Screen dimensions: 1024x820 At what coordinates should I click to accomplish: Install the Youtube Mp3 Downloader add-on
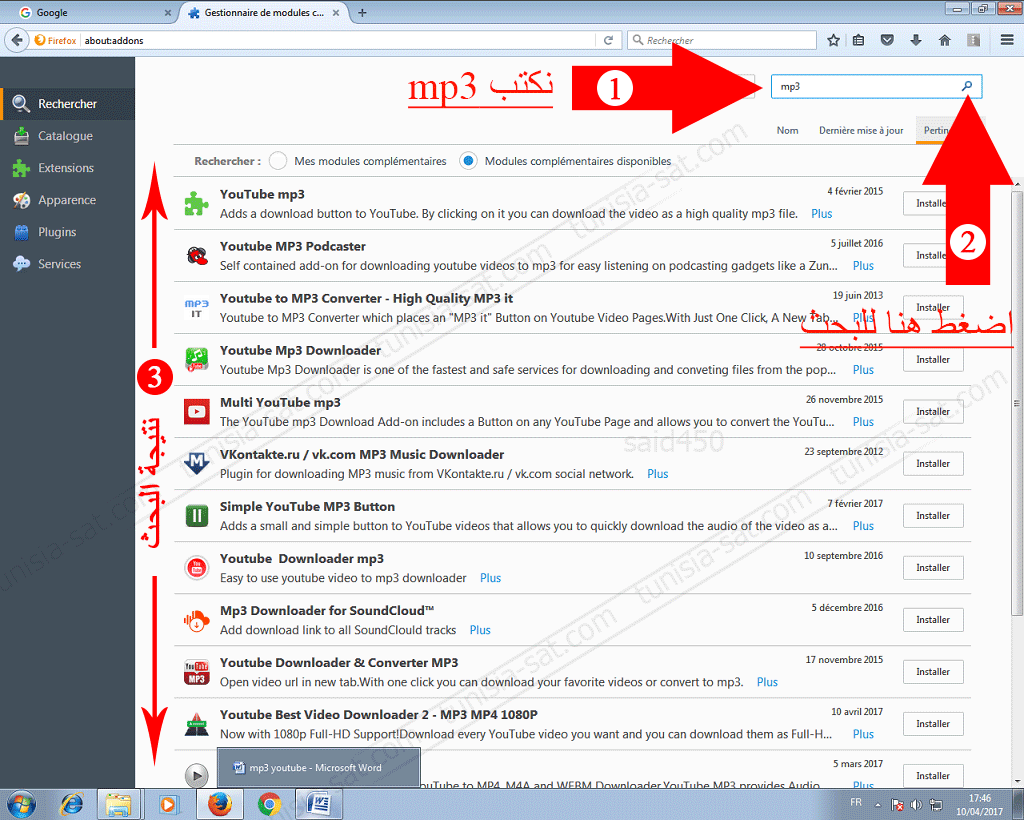pyautogui.click(x=933, y=360)
